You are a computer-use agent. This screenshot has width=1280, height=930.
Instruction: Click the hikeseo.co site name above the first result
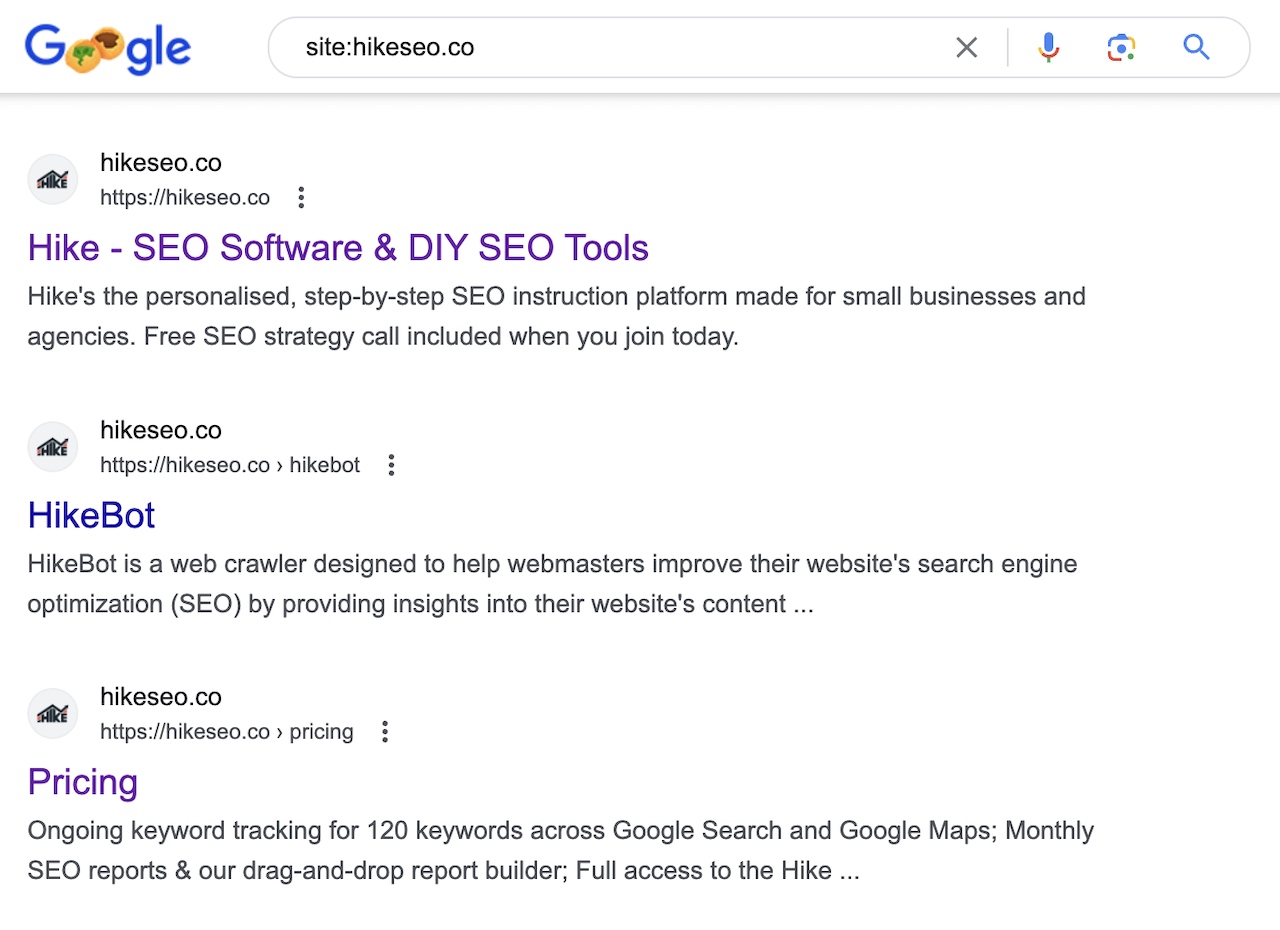(161, 163)
